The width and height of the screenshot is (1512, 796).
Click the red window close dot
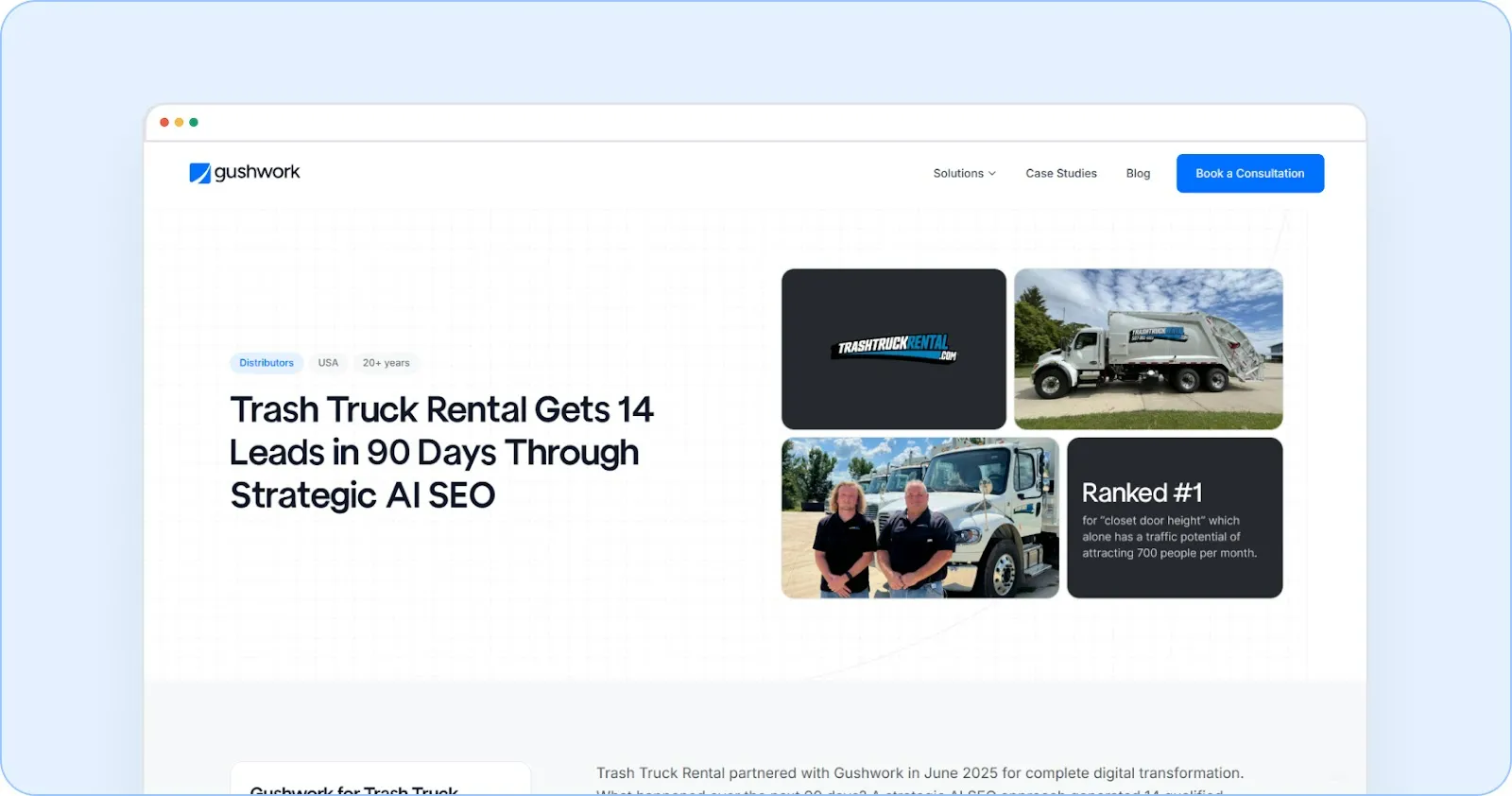[164, 122]
